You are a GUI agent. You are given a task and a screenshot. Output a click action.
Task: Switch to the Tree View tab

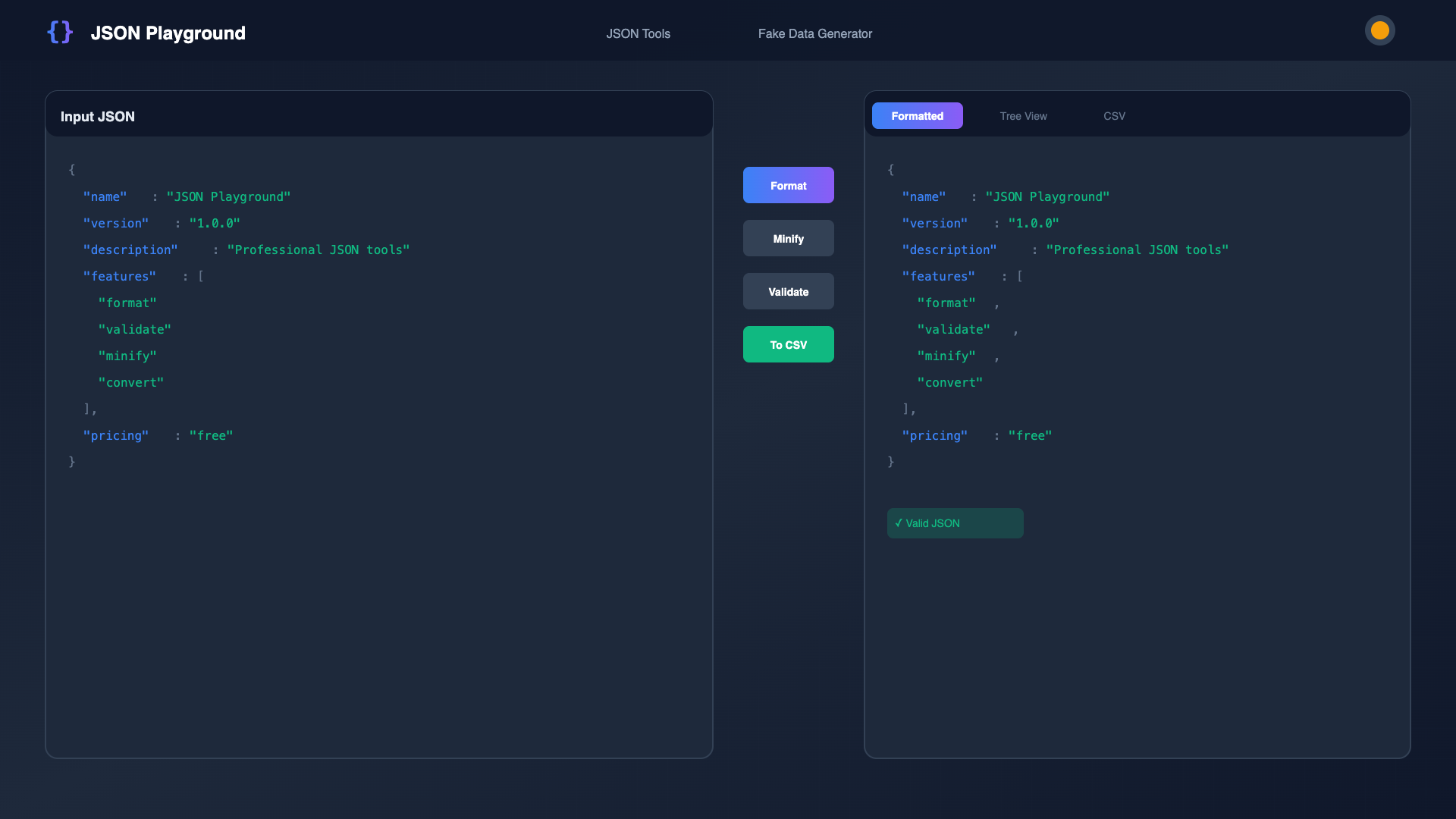1023,115
